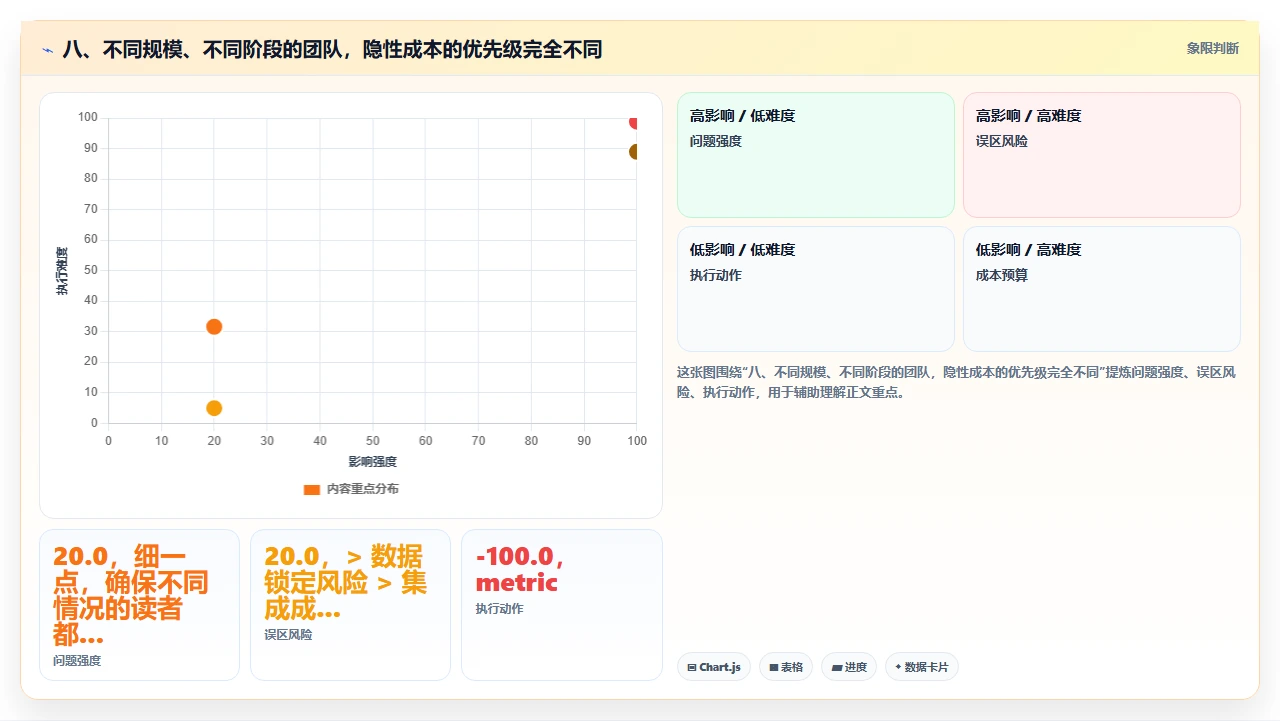Click the 执行动作 label under the red metric
The image size is (1280, 721).
pyautogui.click(x=499, y=609)
